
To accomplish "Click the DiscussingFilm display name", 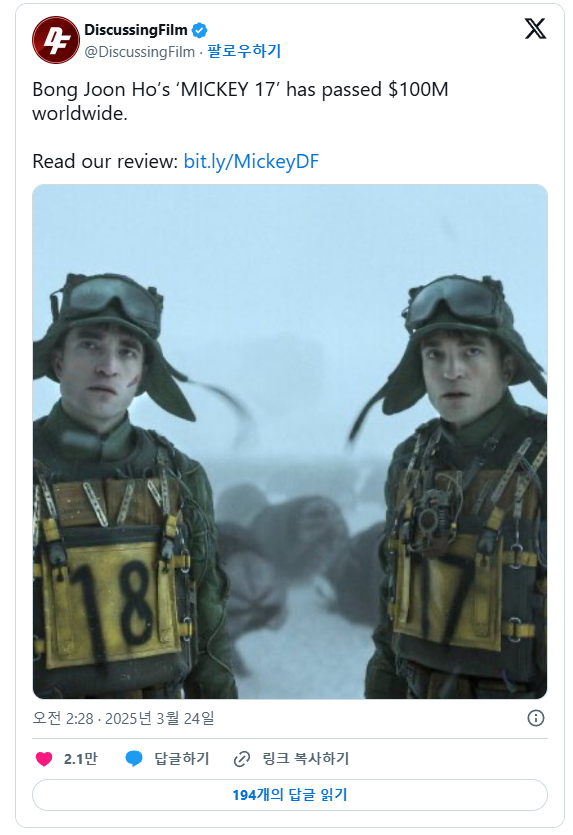I will [136, 30].
